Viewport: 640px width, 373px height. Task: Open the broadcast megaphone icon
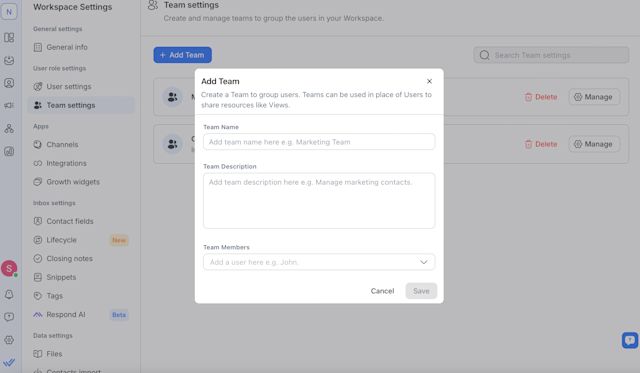pyautogui.click(x=9, y=105)
